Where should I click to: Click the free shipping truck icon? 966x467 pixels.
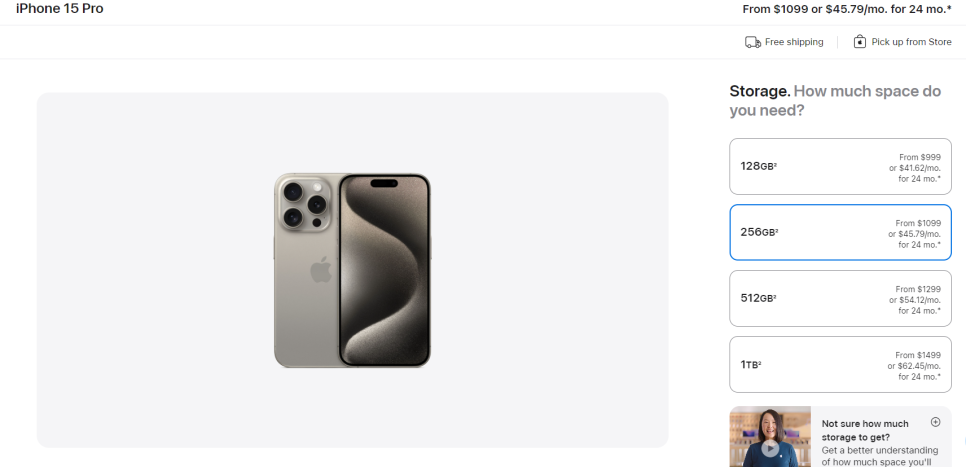coord(752,42)
